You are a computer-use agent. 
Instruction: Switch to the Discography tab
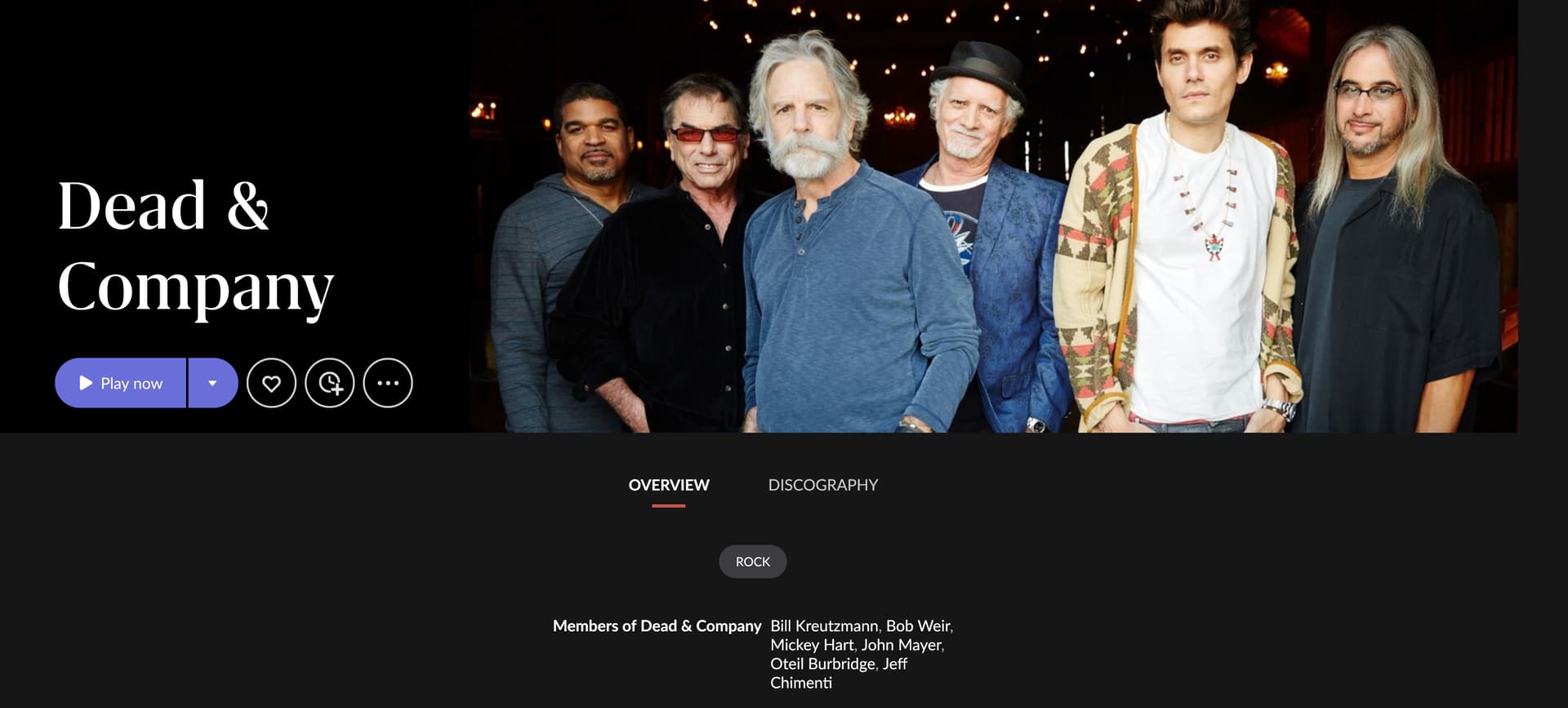point(823,485)
